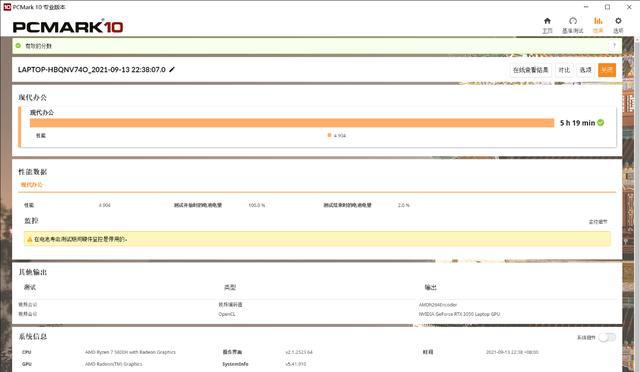Screen dimensions: 640x372
Task: Select the 现代办公 tab under performance data
Action: click(x=32, y=185)
